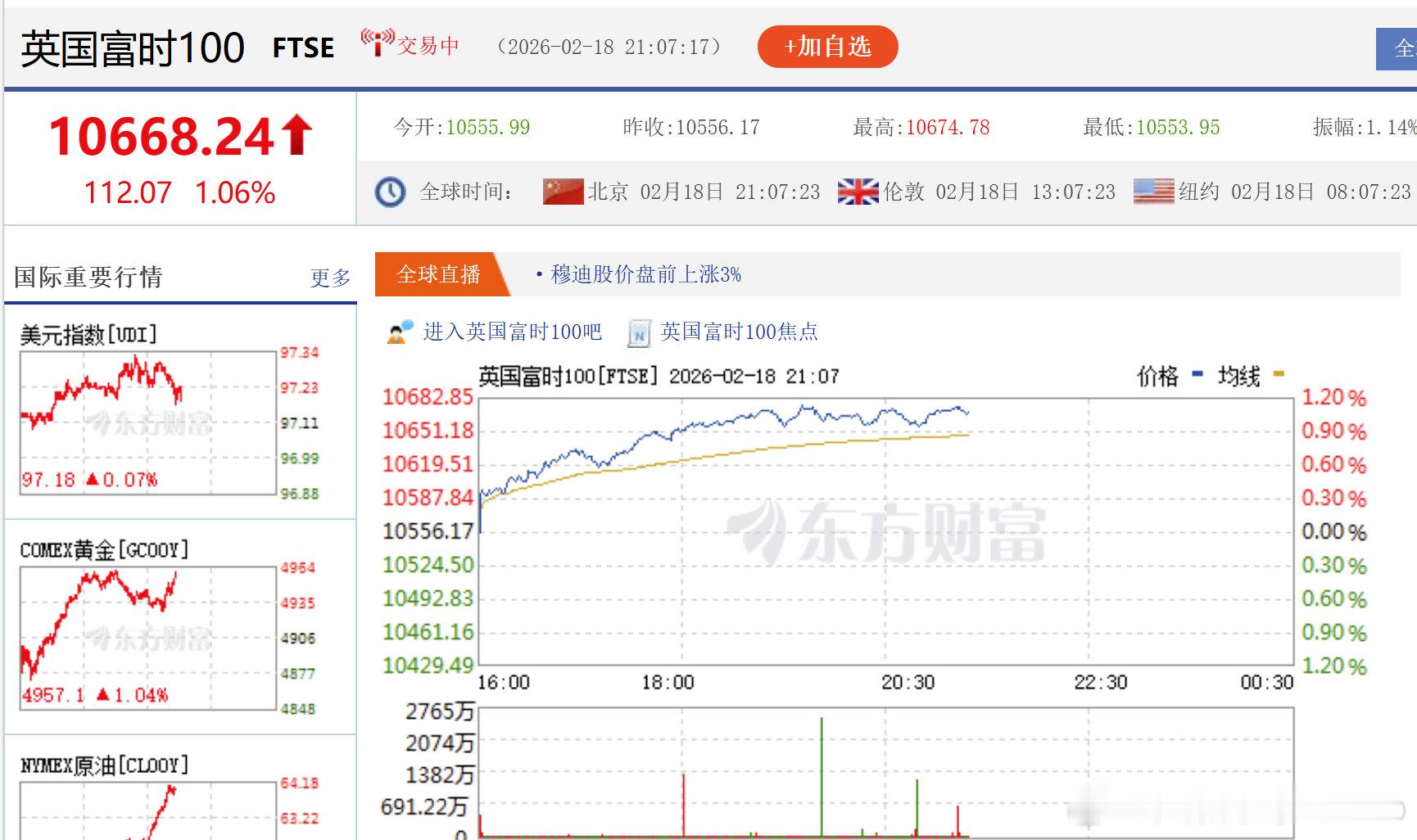The width and height of the screenshot is (1417, 840).
Task: Click the 691.22万 volume axis label
Action: point(424,807)
